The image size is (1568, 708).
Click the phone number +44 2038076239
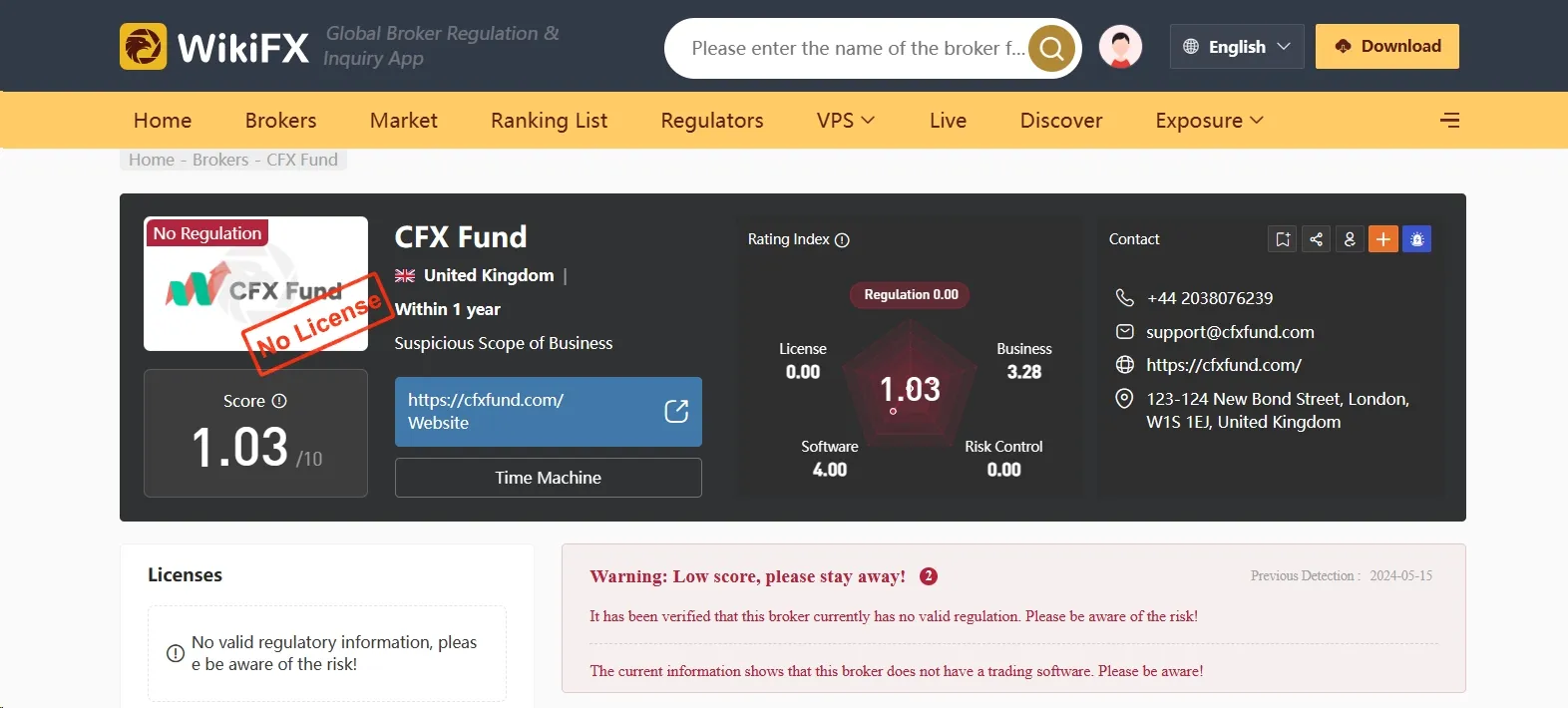coord(1210,298)
